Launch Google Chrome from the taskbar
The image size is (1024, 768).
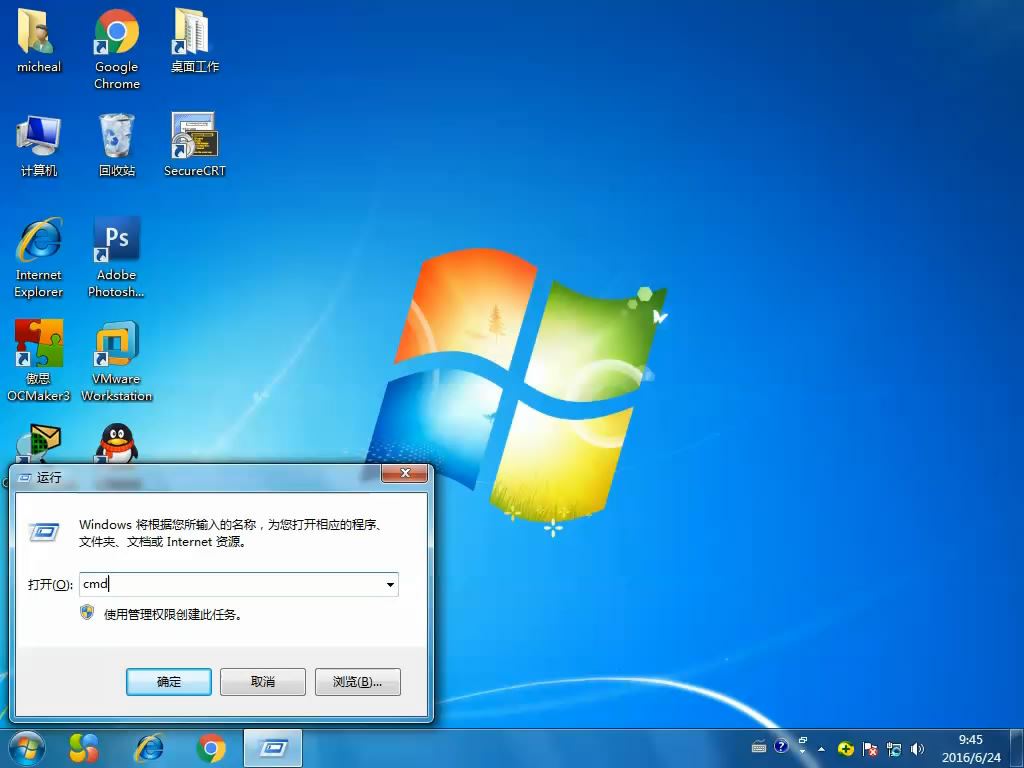click(x=210, y=748)
